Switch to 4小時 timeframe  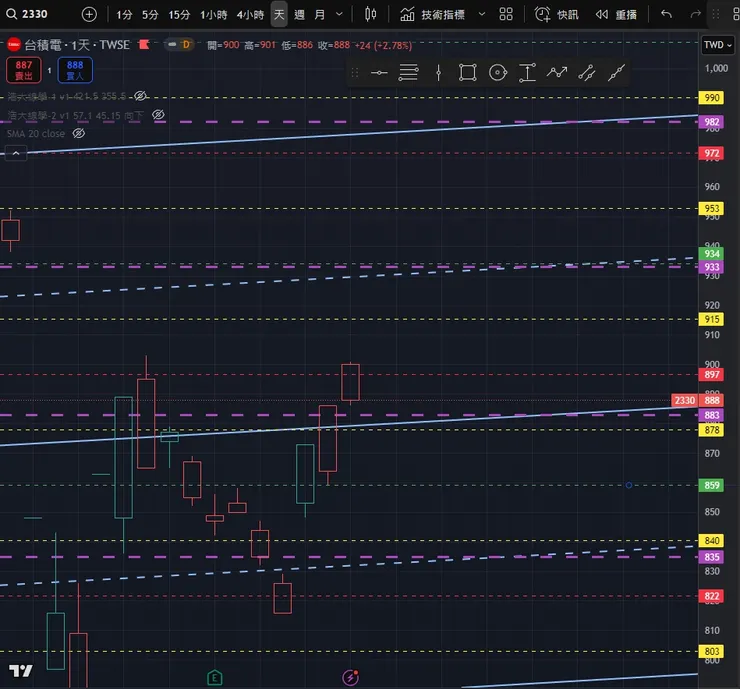(x=250, y=15)
